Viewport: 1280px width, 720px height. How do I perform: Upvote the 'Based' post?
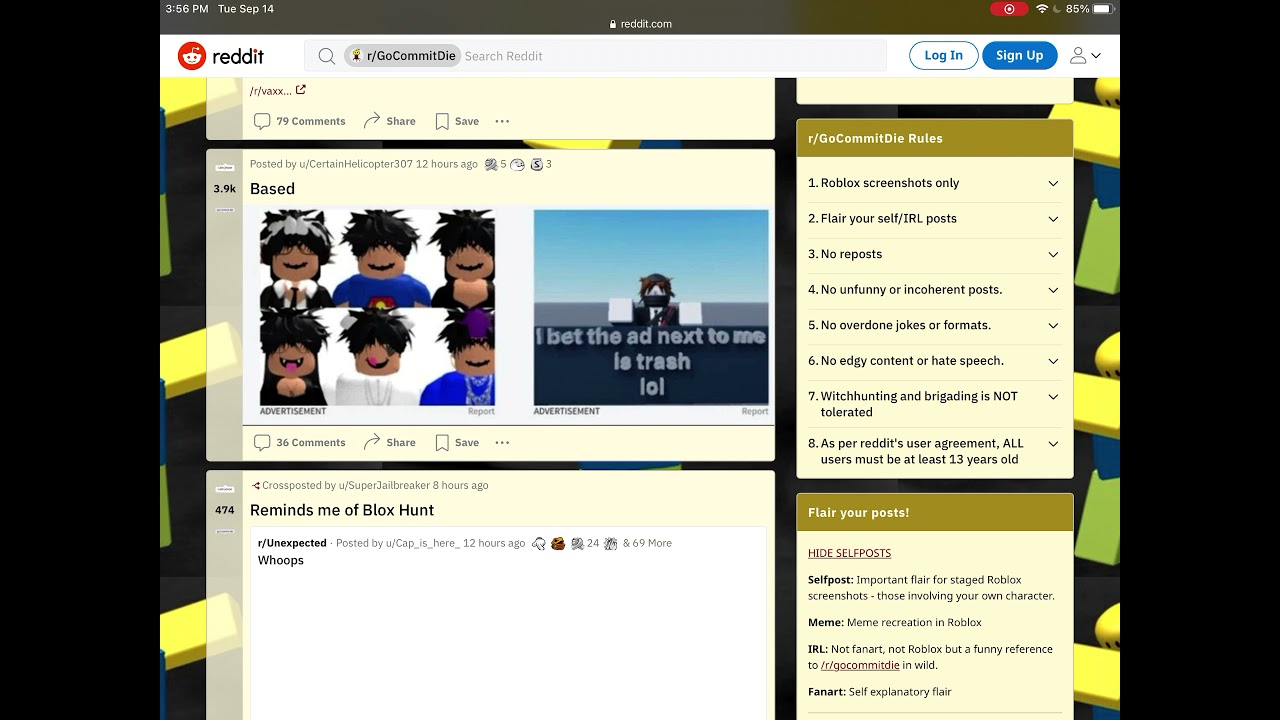point(224,167)
